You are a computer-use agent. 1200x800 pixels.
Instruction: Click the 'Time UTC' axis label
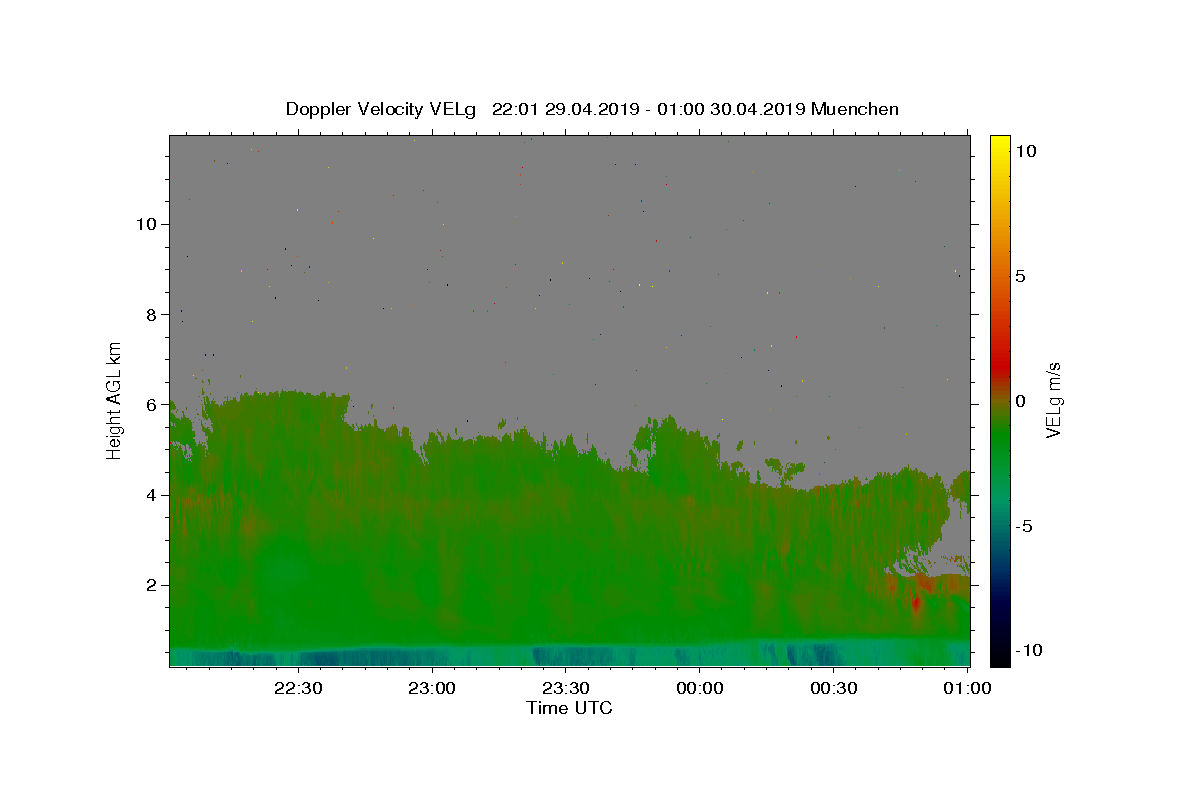tap(569, 708)
